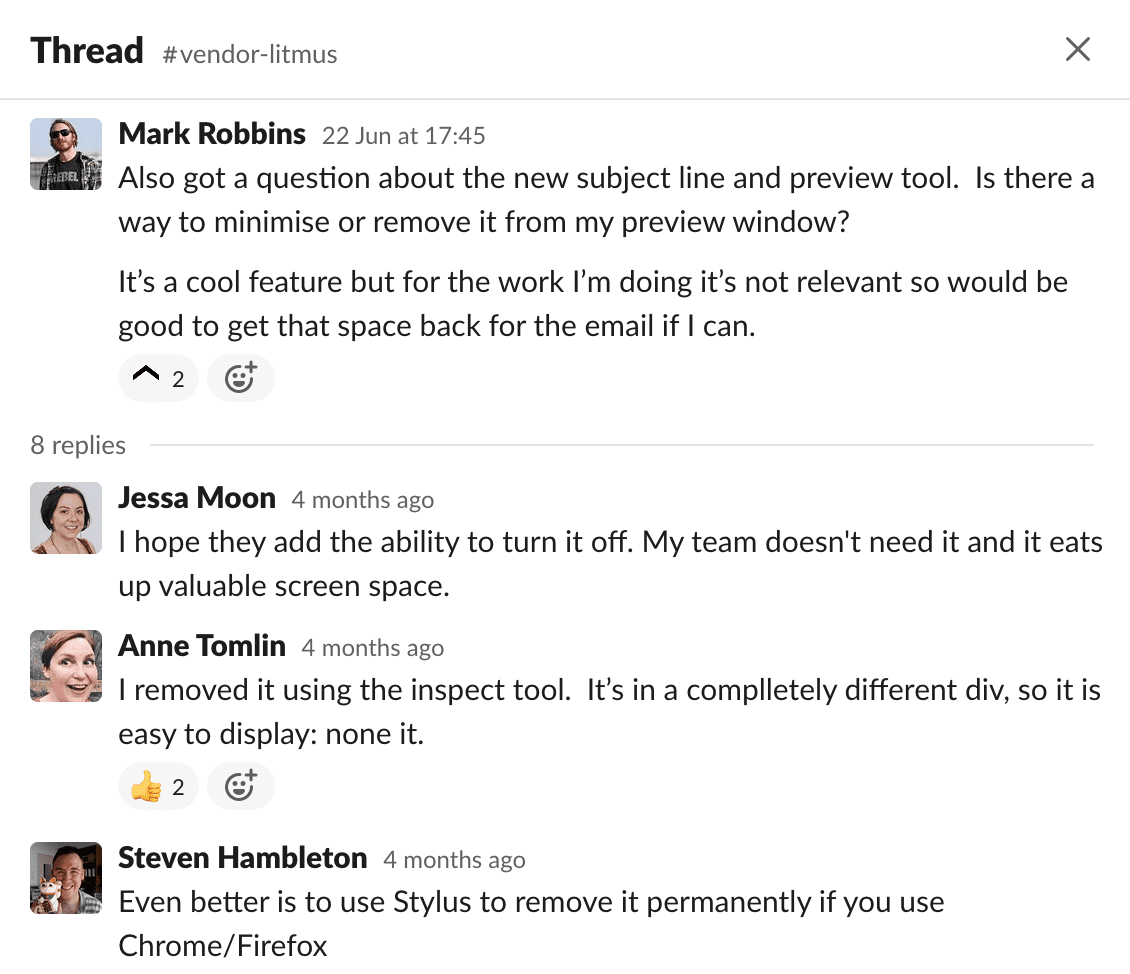Open Mark Robbins' profile name

pyautogui.click(x=212, y=134)
